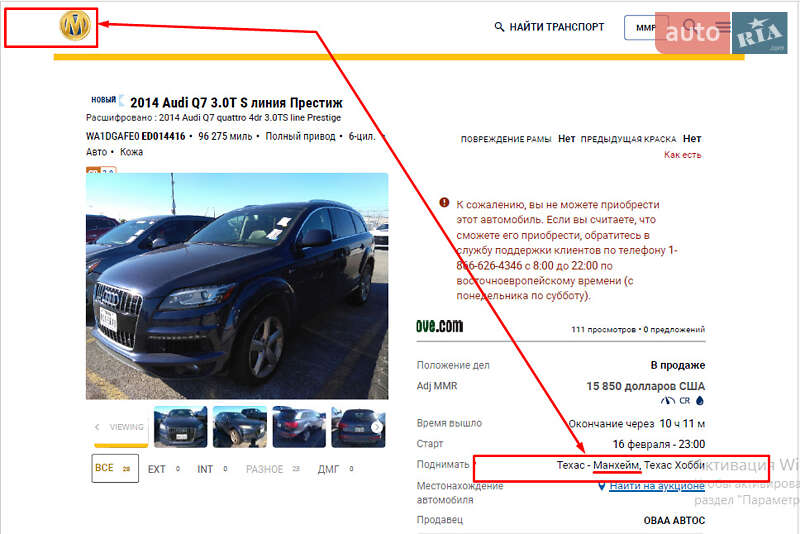This screenshot has width=800, height=534.
Task: Go to previous photos with left chevron
Action: (97, 427)
